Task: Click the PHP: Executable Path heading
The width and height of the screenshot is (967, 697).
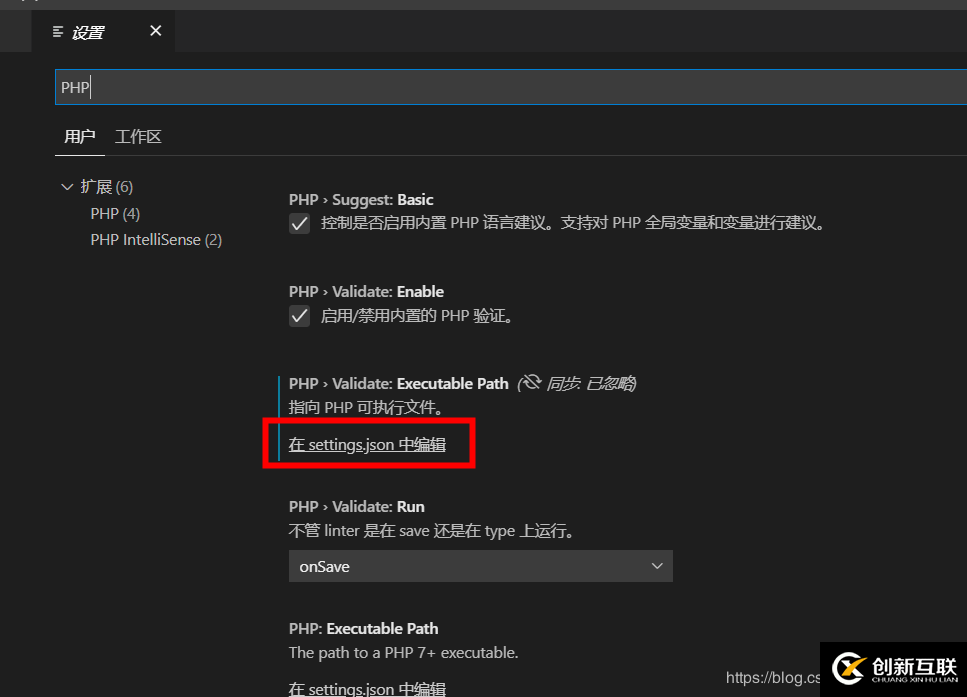Action: click(x=363, y=629)
